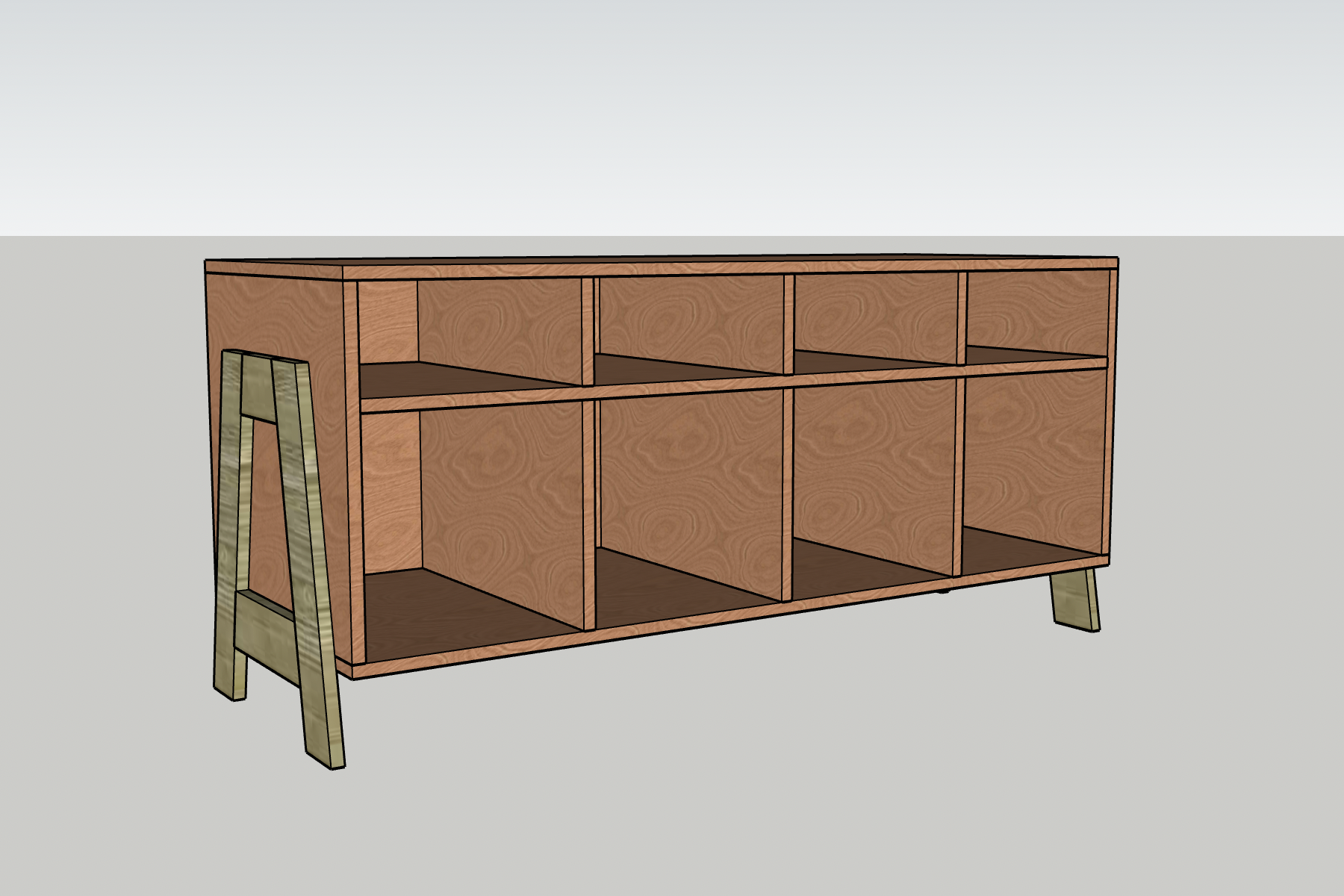
Task: Click inside the third upper cubby
Action: pos(874,314)
